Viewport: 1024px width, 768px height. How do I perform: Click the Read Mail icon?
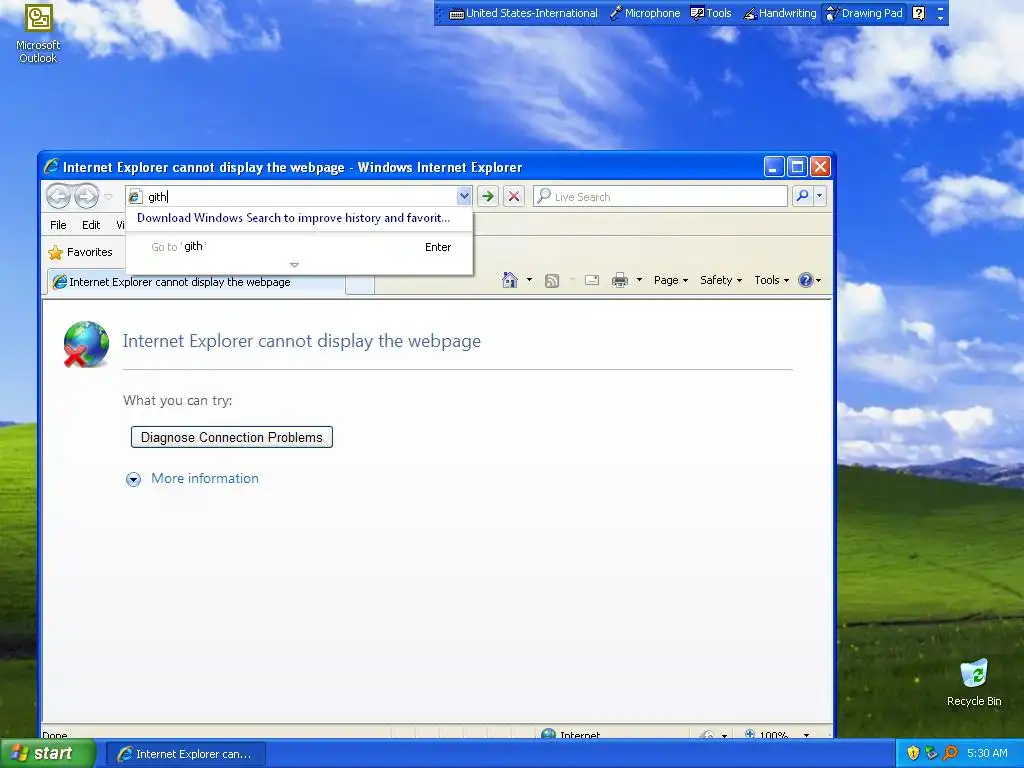pyautogui.click(x=592, y=280)
